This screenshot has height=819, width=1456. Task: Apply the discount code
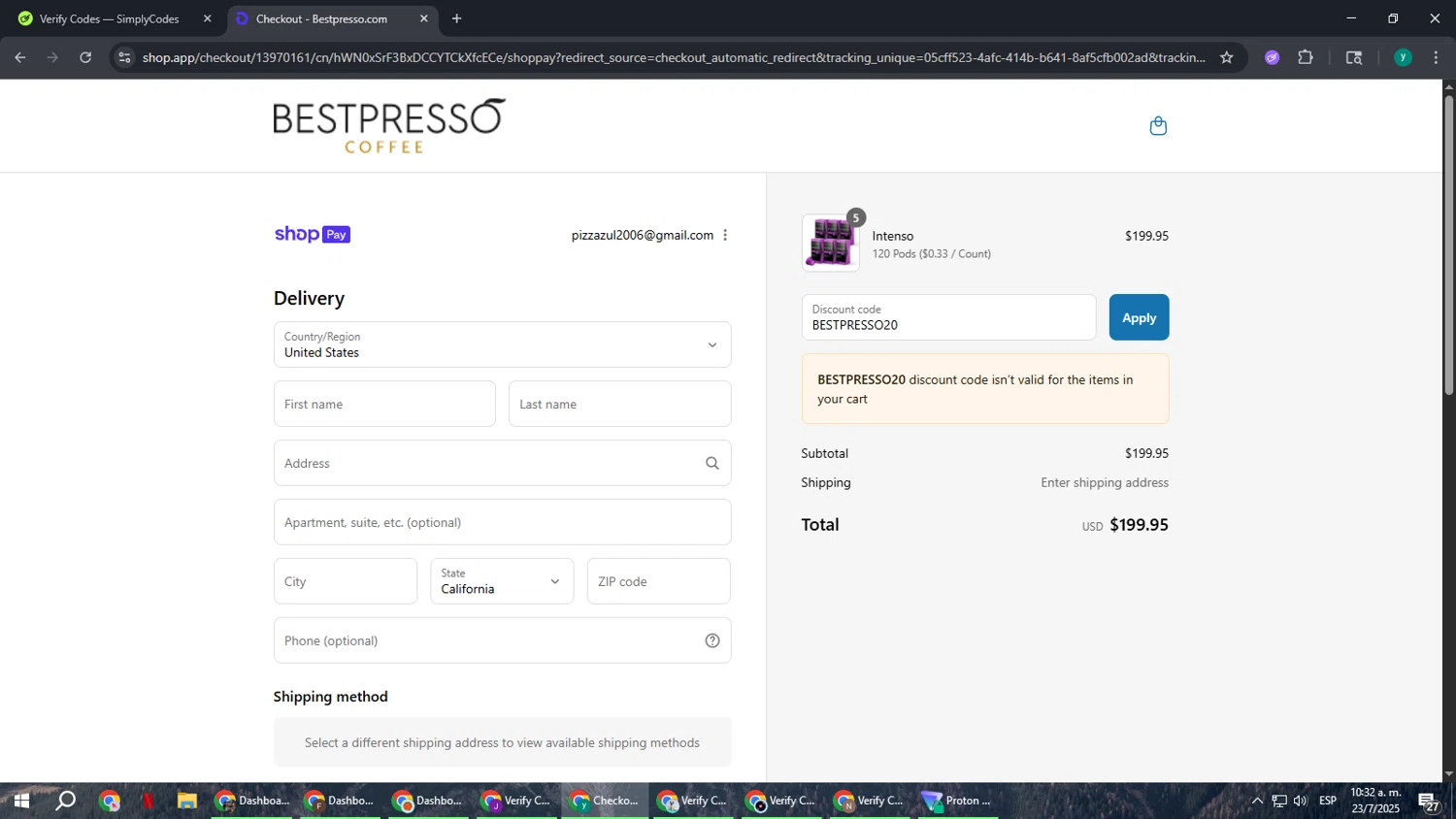1139,317
